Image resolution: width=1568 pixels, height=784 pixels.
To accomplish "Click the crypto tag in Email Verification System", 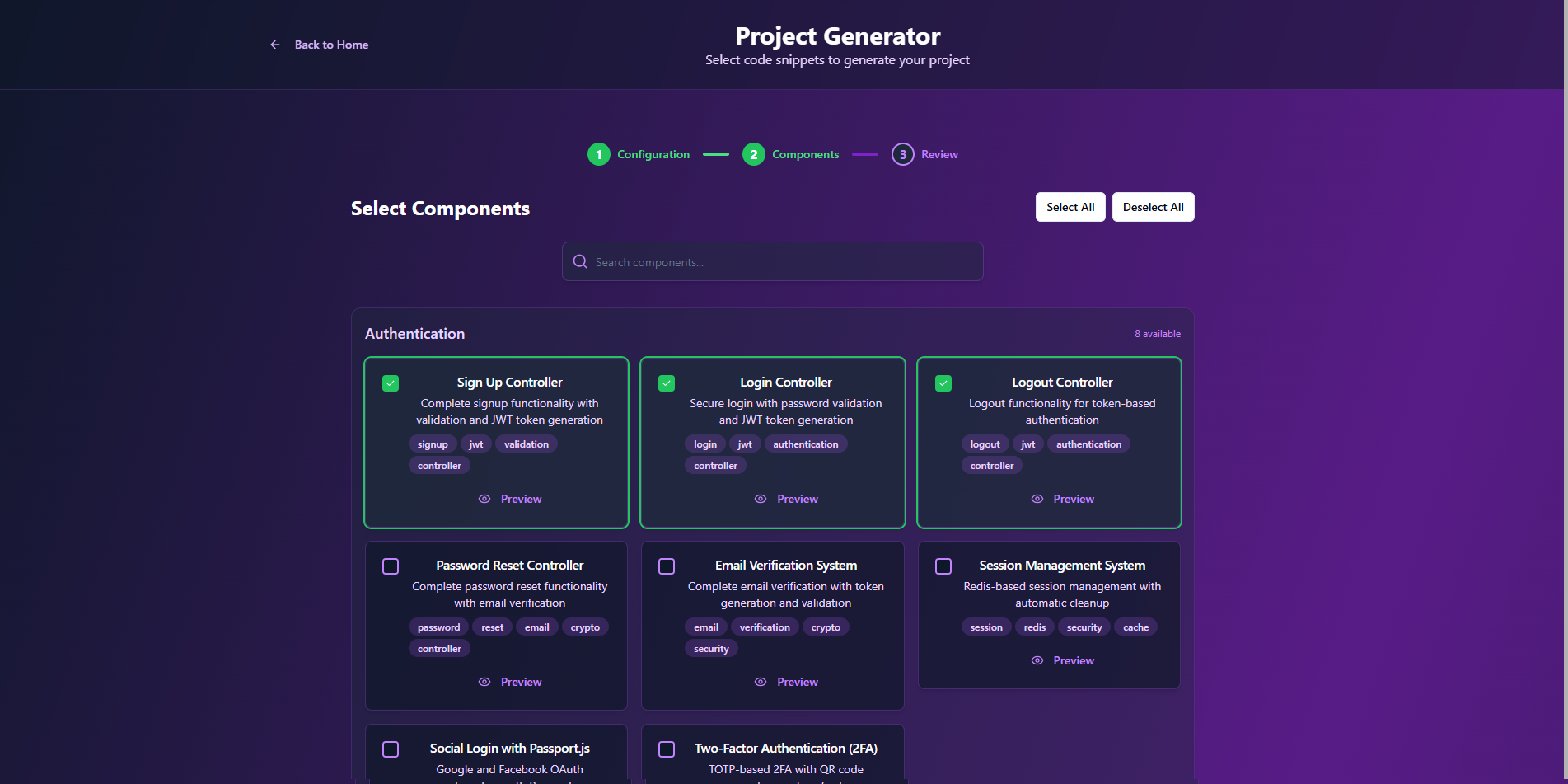I will tap(826, 627).
